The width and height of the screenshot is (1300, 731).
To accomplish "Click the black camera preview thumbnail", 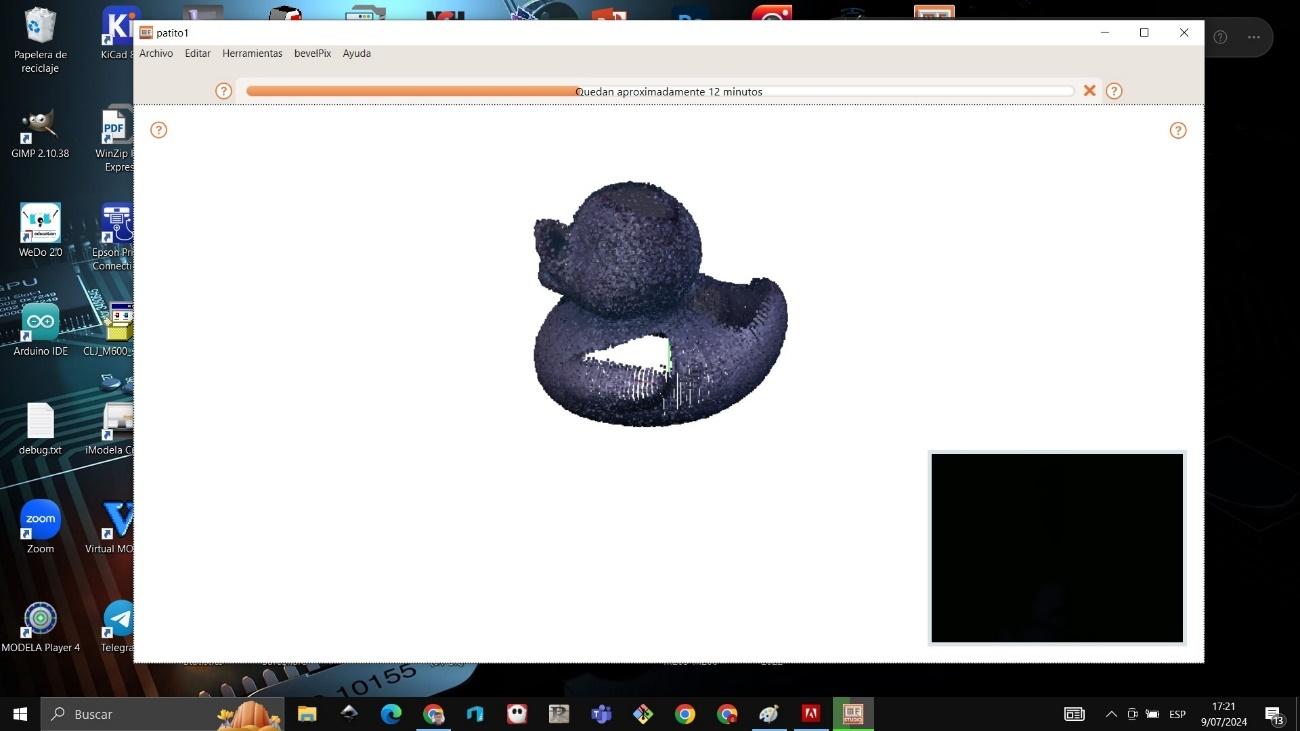I will coord(1057,548).
